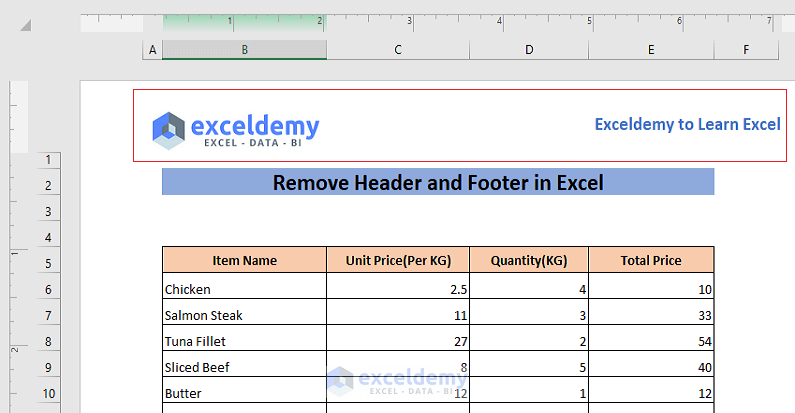
Task: Select the 'Tuna Fillet' cell
Action: point(244,341)
